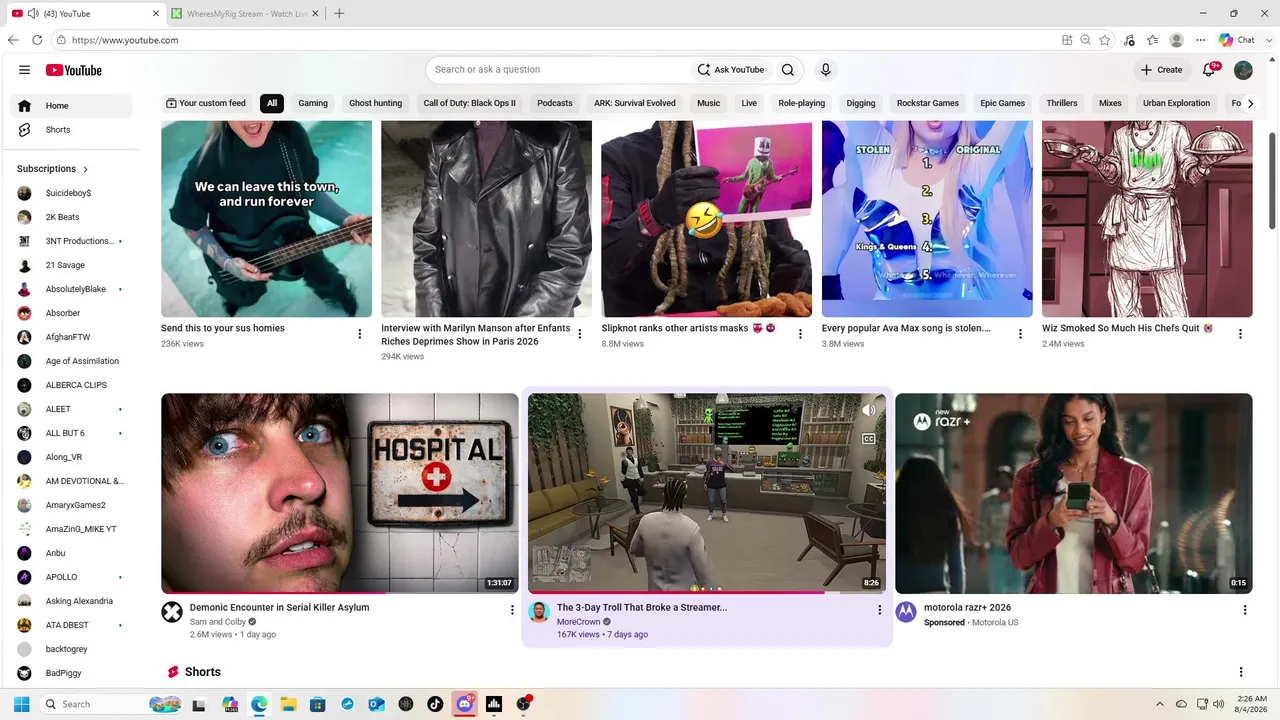Open options menu for Marilyn Manson interview short
Screen dimensions: 1280x720
(580, 334)
